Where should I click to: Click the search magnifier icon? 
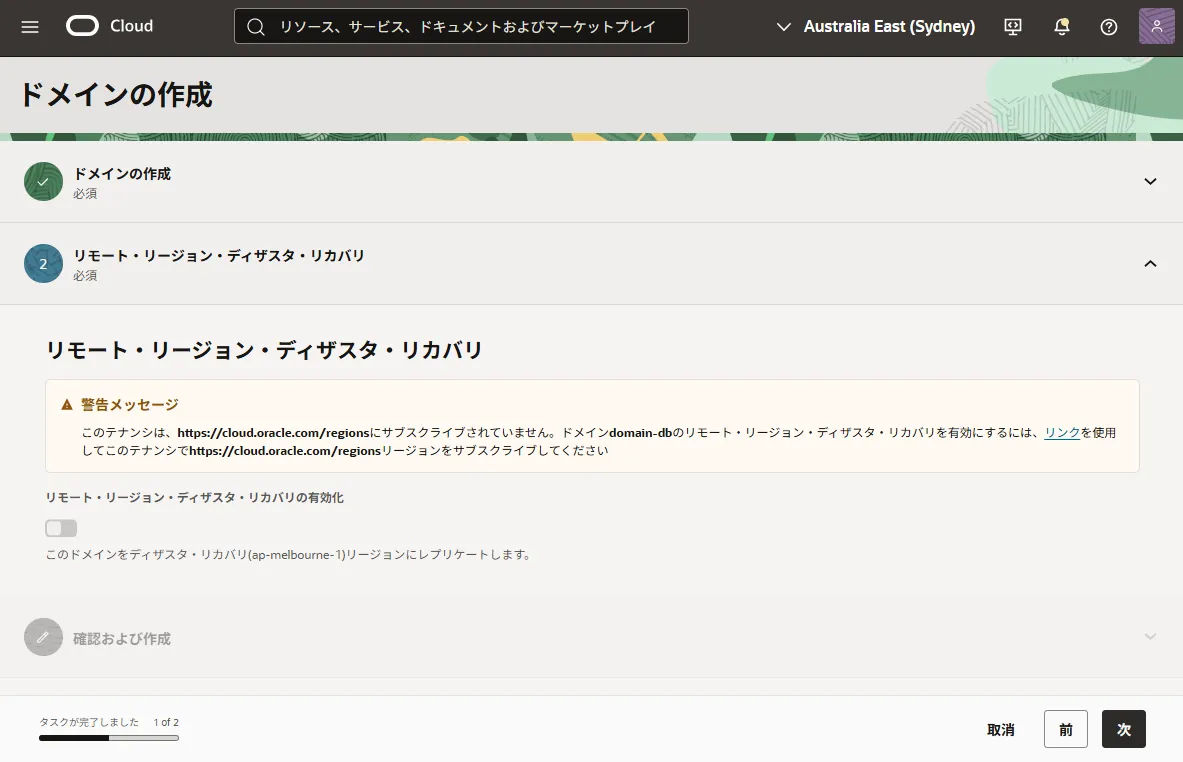coord(256,26)
